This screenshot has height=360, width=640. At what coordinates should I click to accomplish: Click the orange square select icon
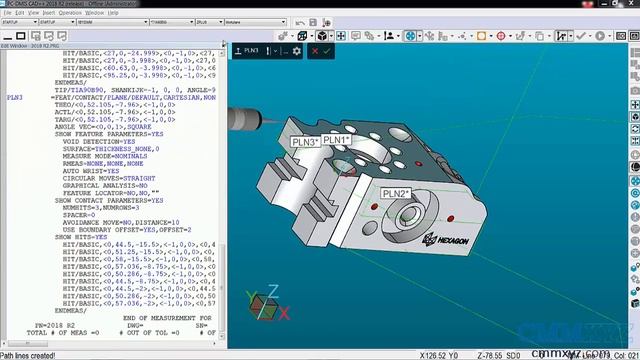pyautogui.click(x=482, y=36)
